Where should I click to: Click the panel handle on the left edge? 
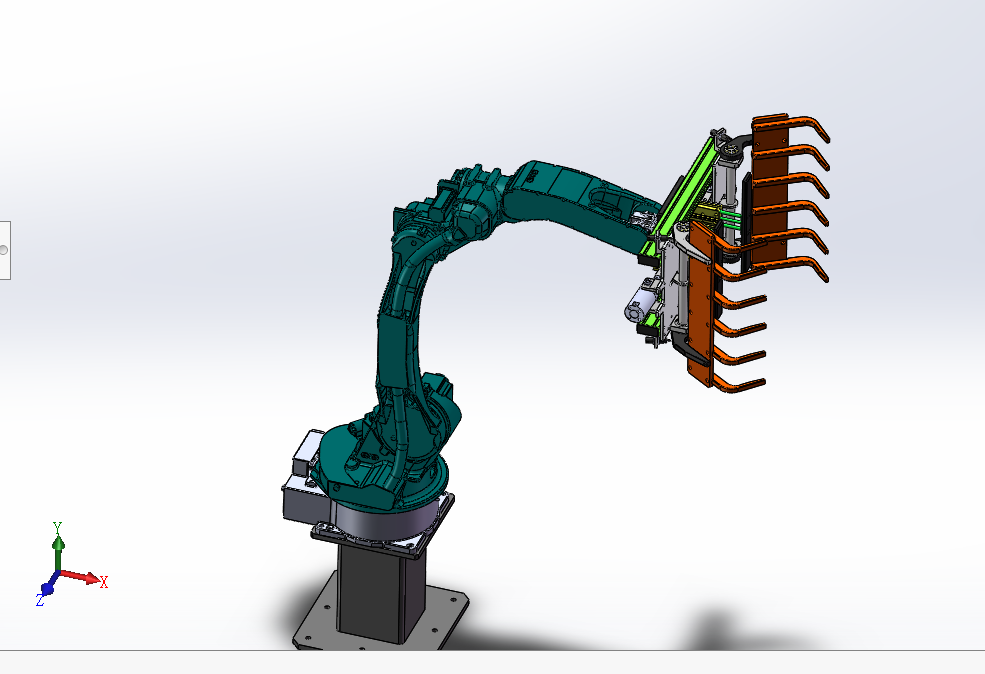pos(4,250)
